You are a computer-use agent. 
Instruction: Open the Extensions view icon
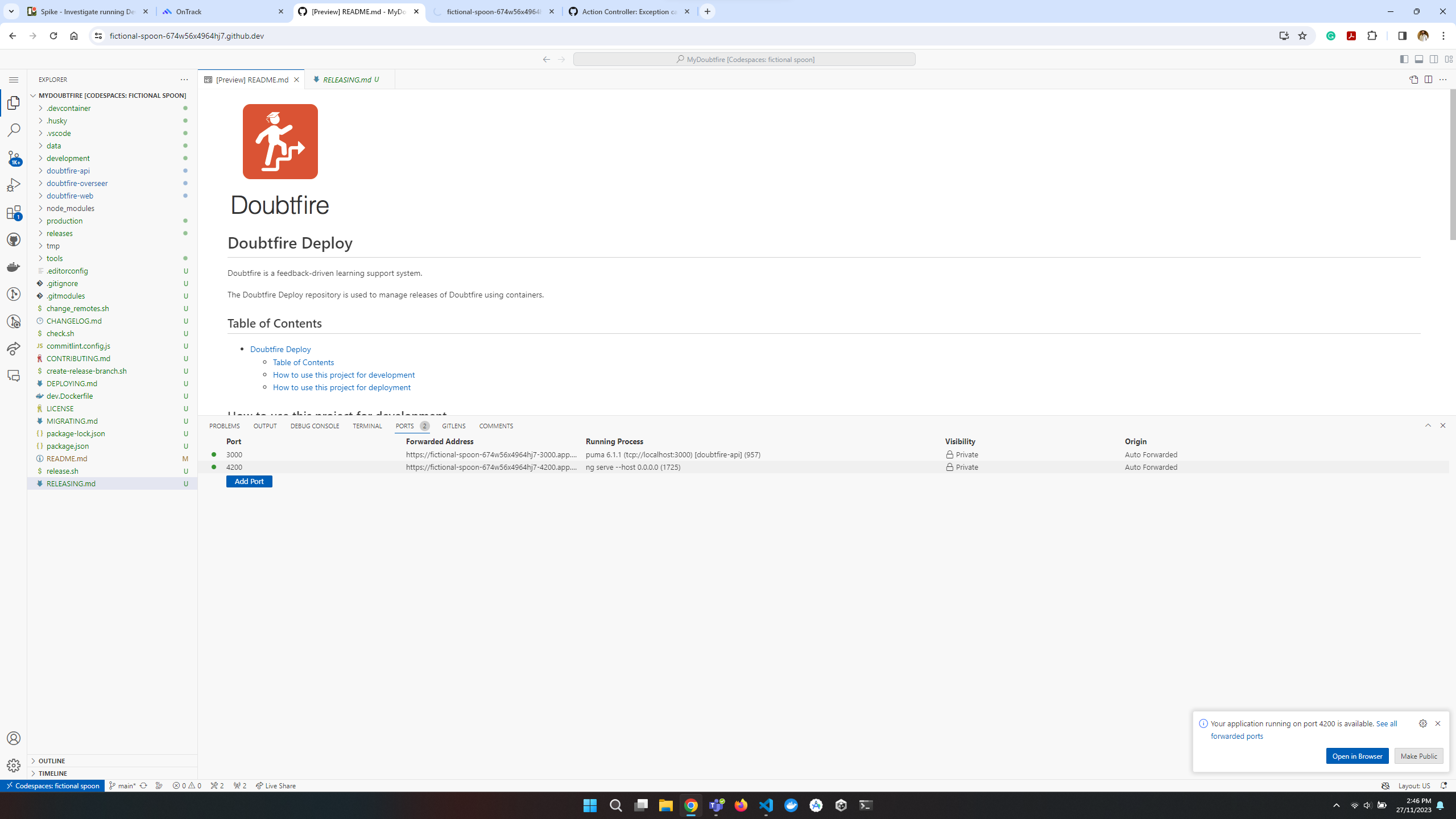tap(14, 213)
